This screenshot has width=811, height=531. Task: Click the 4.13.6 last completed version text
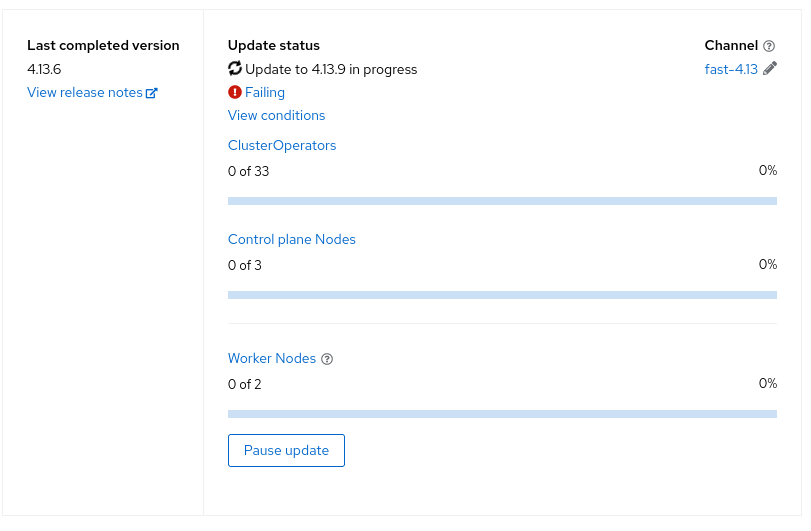(44, 69)
